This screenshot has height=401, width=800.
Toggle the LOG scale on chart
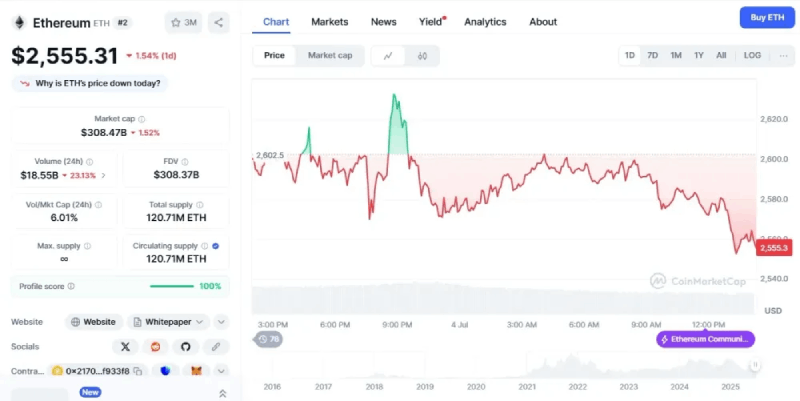tap(752, 56)
